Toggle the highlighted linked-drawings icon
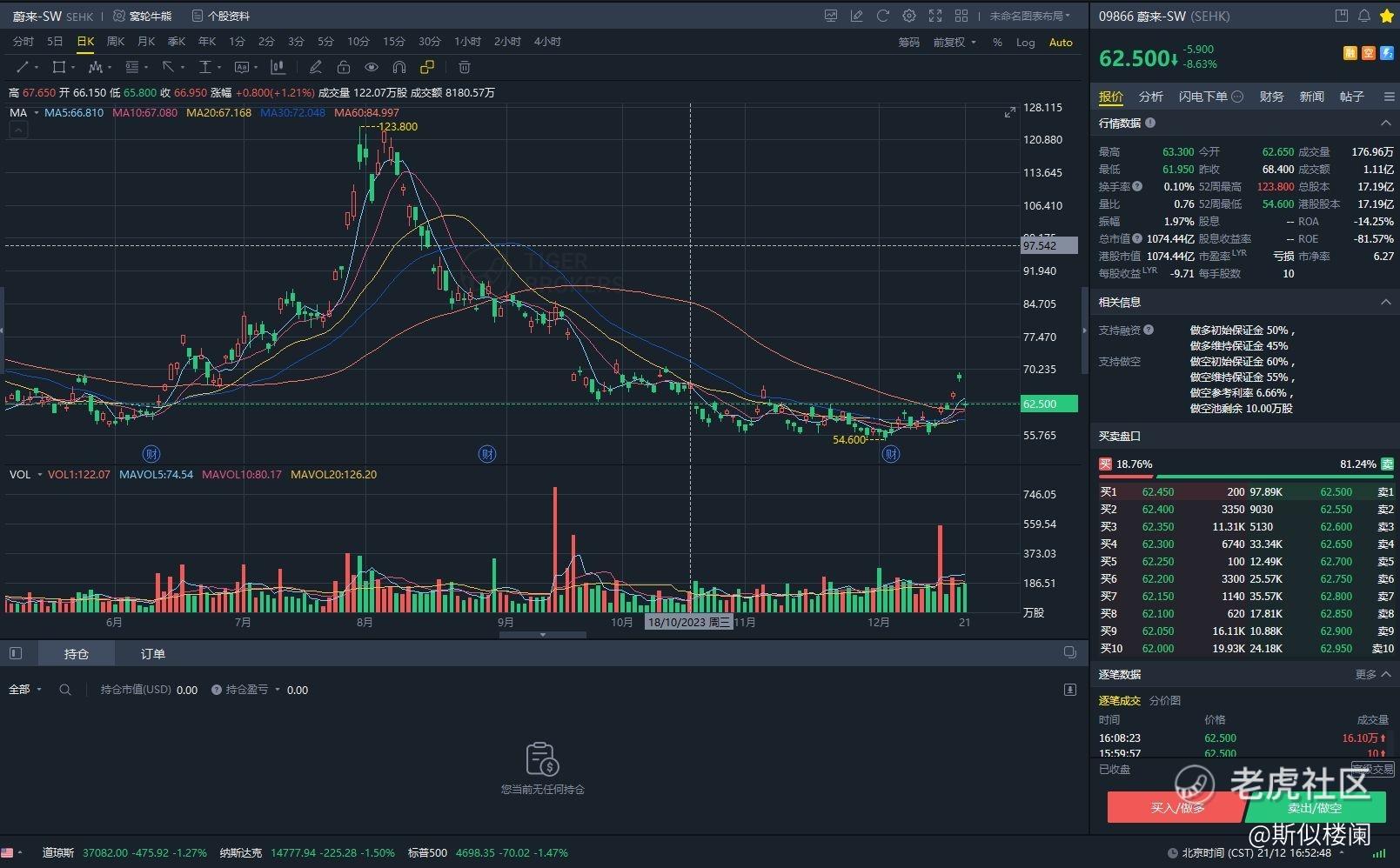The height and width of the screenshot is (868, 1400). [427, 67]
